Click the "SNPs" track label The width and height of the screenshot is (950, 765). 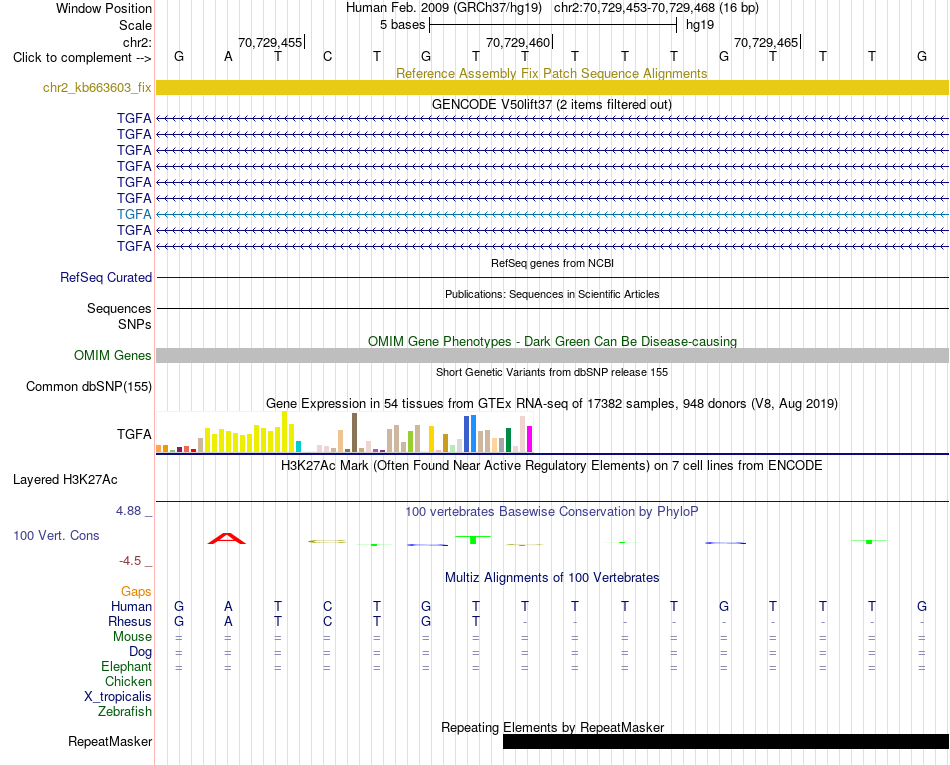[x=135, y=325]
